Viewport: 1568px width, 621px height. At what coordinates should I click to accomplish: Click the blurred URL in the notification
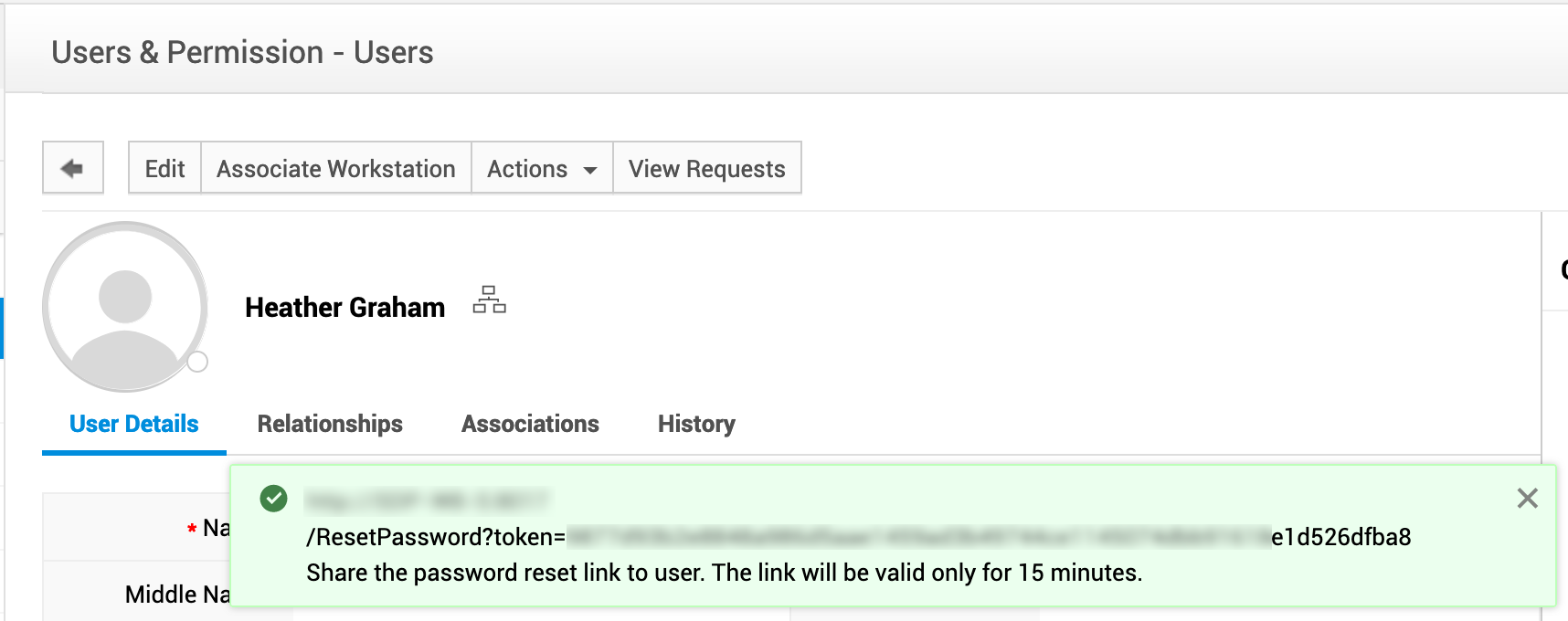coord(426,500)
